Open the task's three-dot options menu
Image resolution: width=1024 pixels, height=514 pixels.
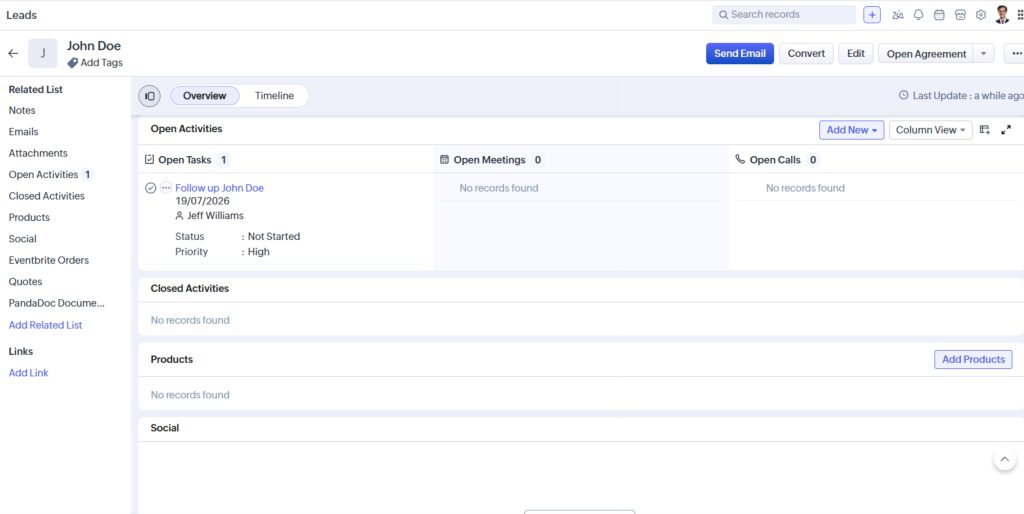click(x=166, y=188)
